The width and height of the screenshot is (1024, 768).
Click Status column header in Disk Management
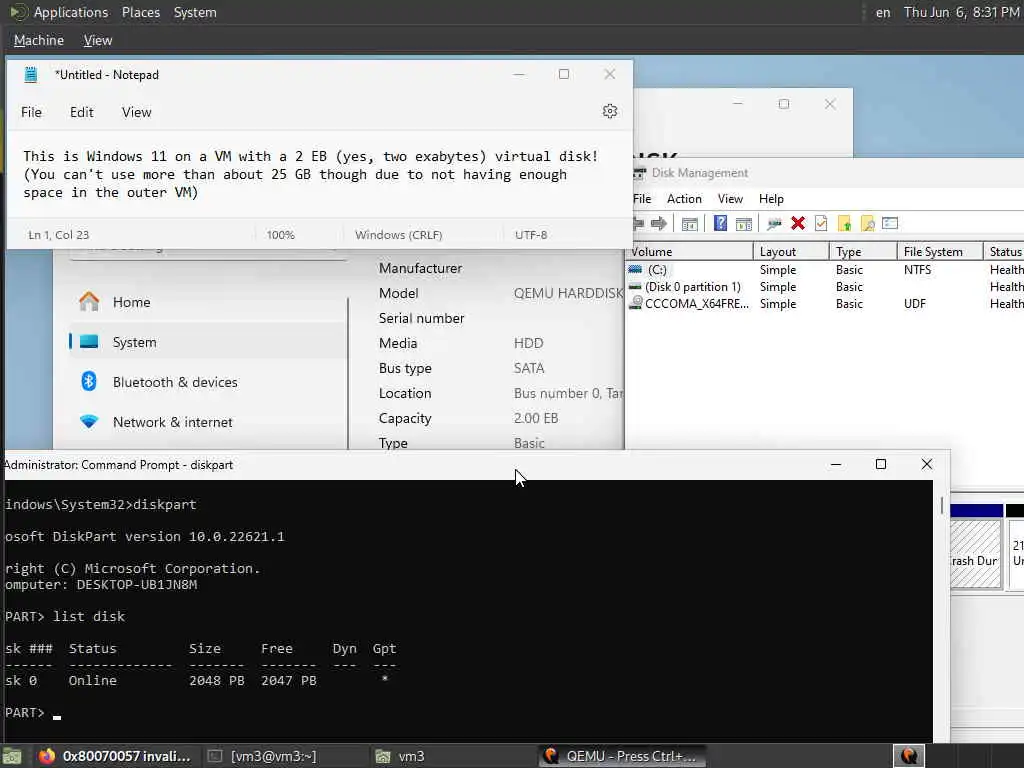1004,251
